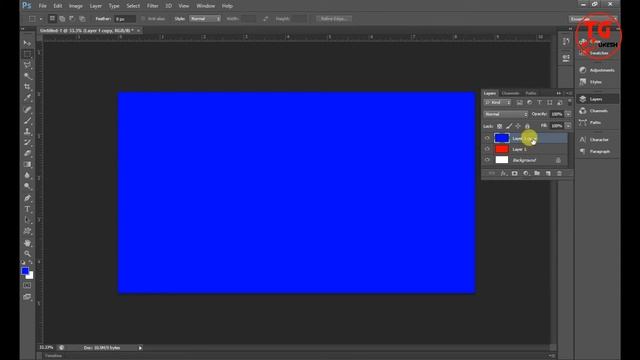Toggle the pixel layer filter icon
Screen dimensions: 640x360
pos(520,102)
